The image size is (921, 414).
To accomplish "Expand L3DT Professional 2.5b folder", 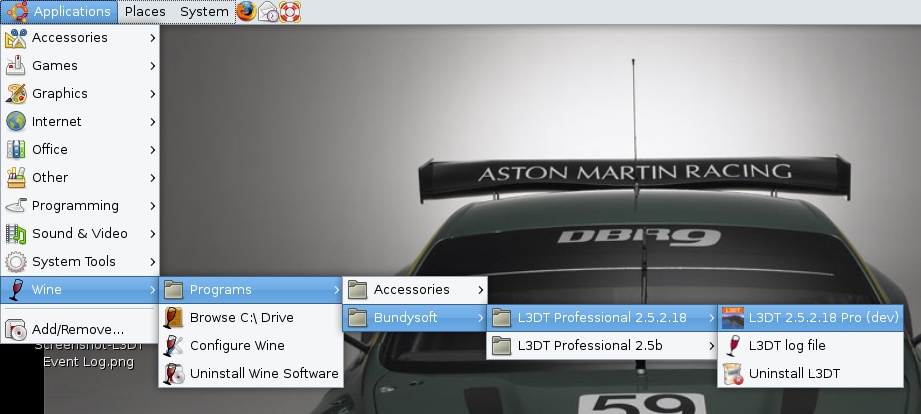I will point(589,346).
